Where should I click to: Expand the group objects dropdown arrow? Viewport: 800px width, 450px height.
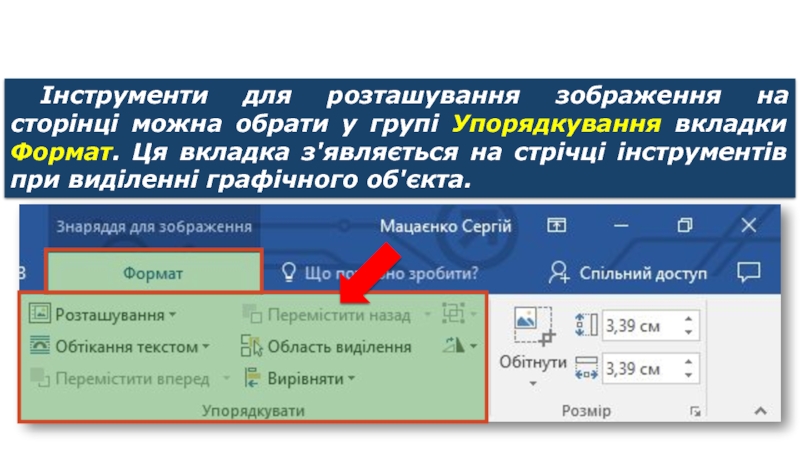pyautogui.click(x=474, y=314)
